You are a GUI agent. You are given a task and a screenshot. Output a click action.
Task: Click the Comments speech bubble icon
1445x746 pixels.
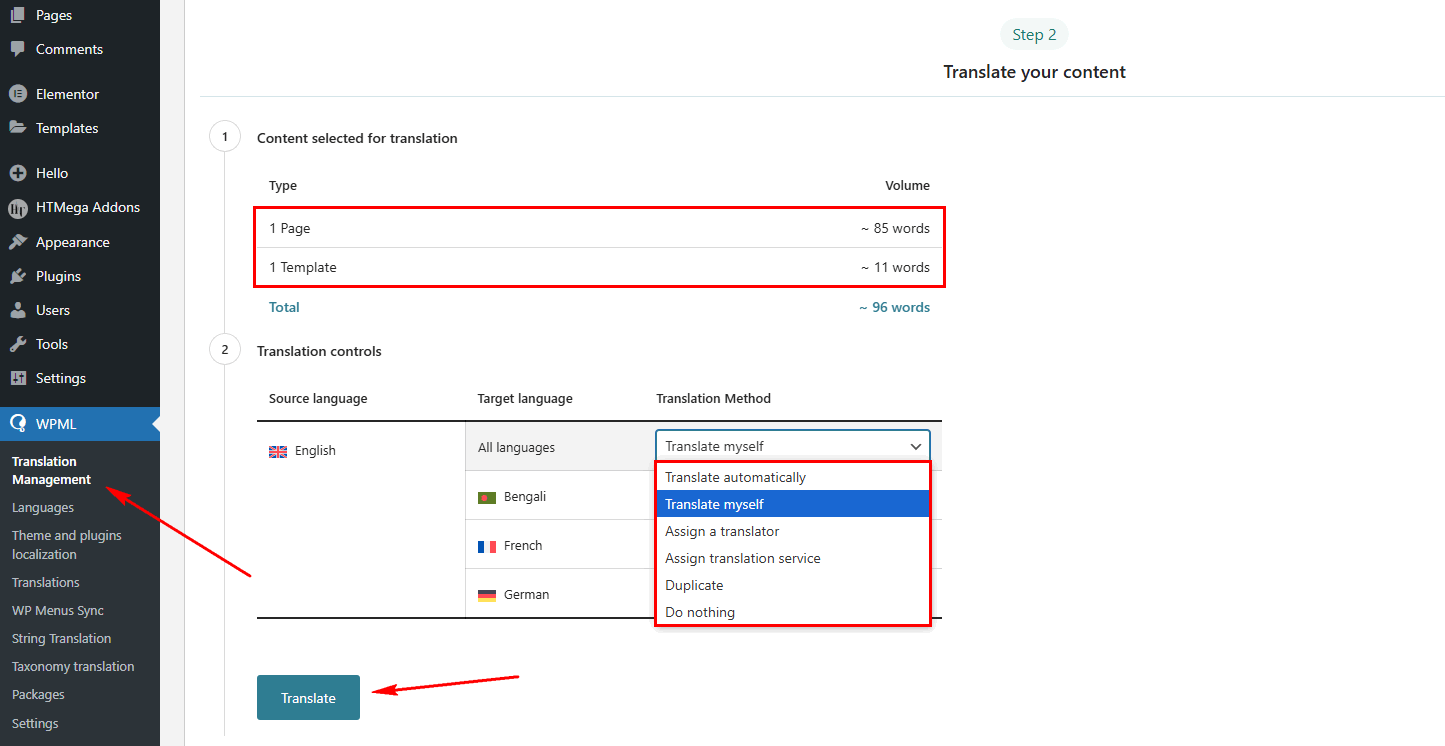17,49
